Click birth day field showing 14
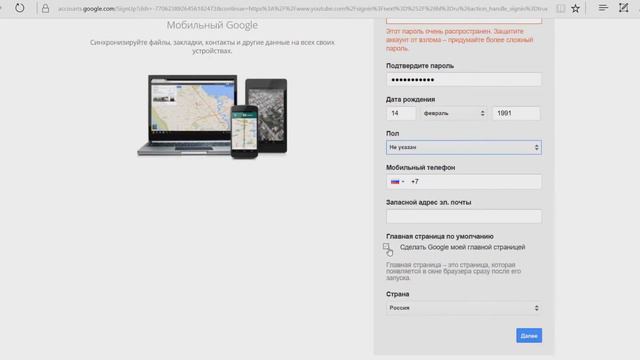 pos(401,113)
